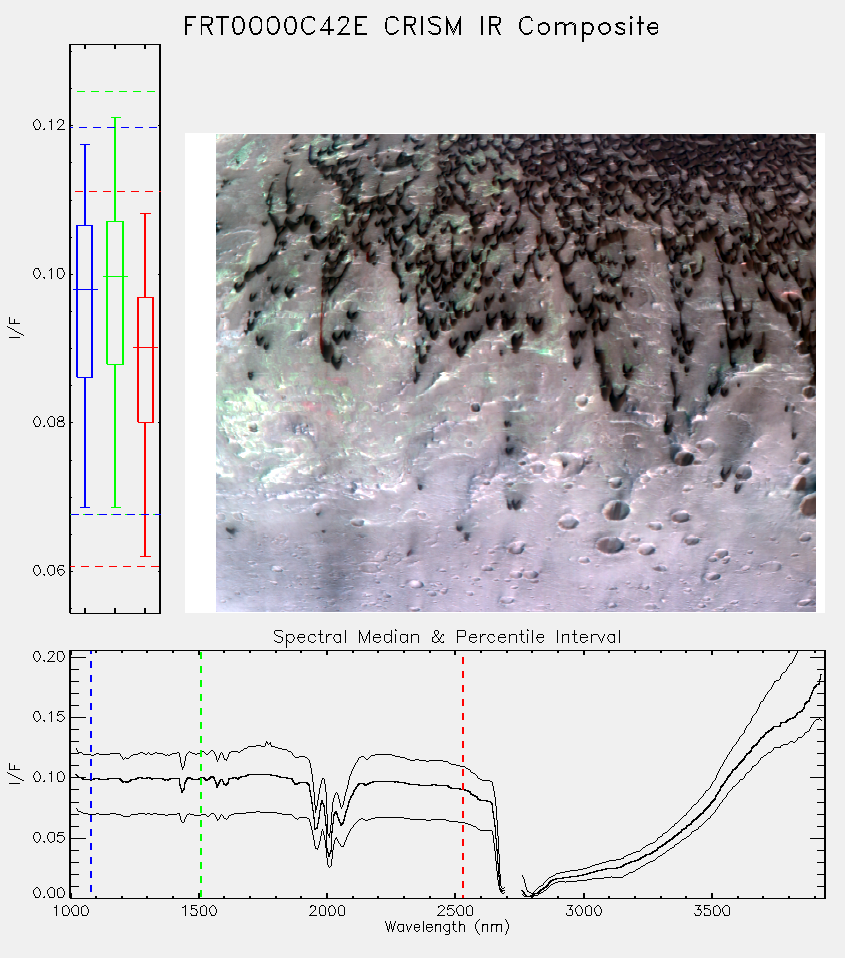Click the green dashed wavelength marker line
The image size is (845, 958).
pos(201,773)
